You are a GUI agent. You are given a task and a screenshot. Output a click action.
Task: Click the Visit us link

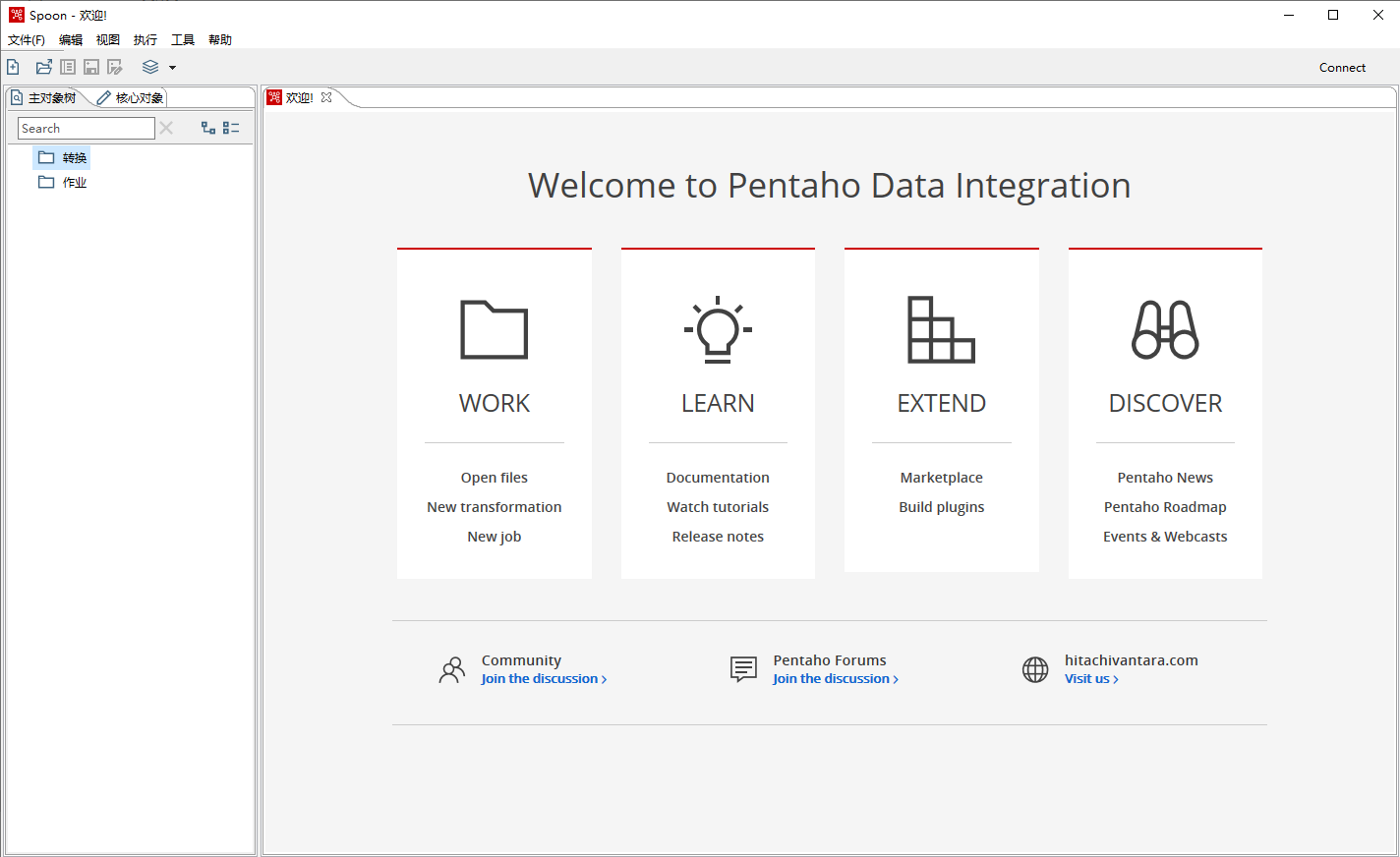click(1091, 679)
